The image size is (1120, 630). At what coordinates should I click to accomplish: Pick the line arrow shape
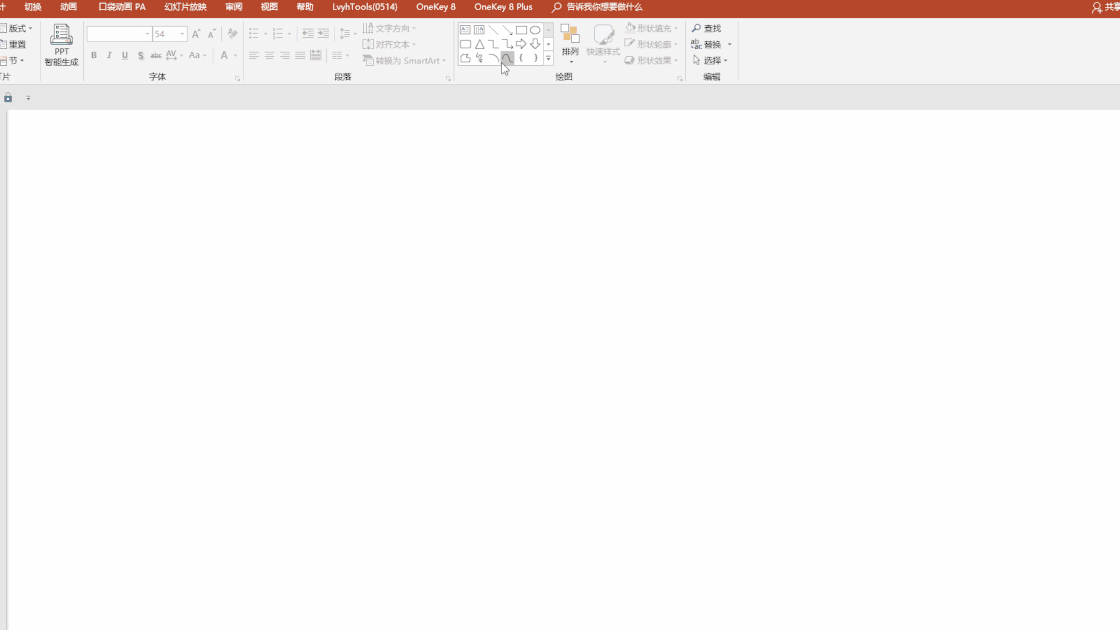pyautogui.click(x=507, y=30)
